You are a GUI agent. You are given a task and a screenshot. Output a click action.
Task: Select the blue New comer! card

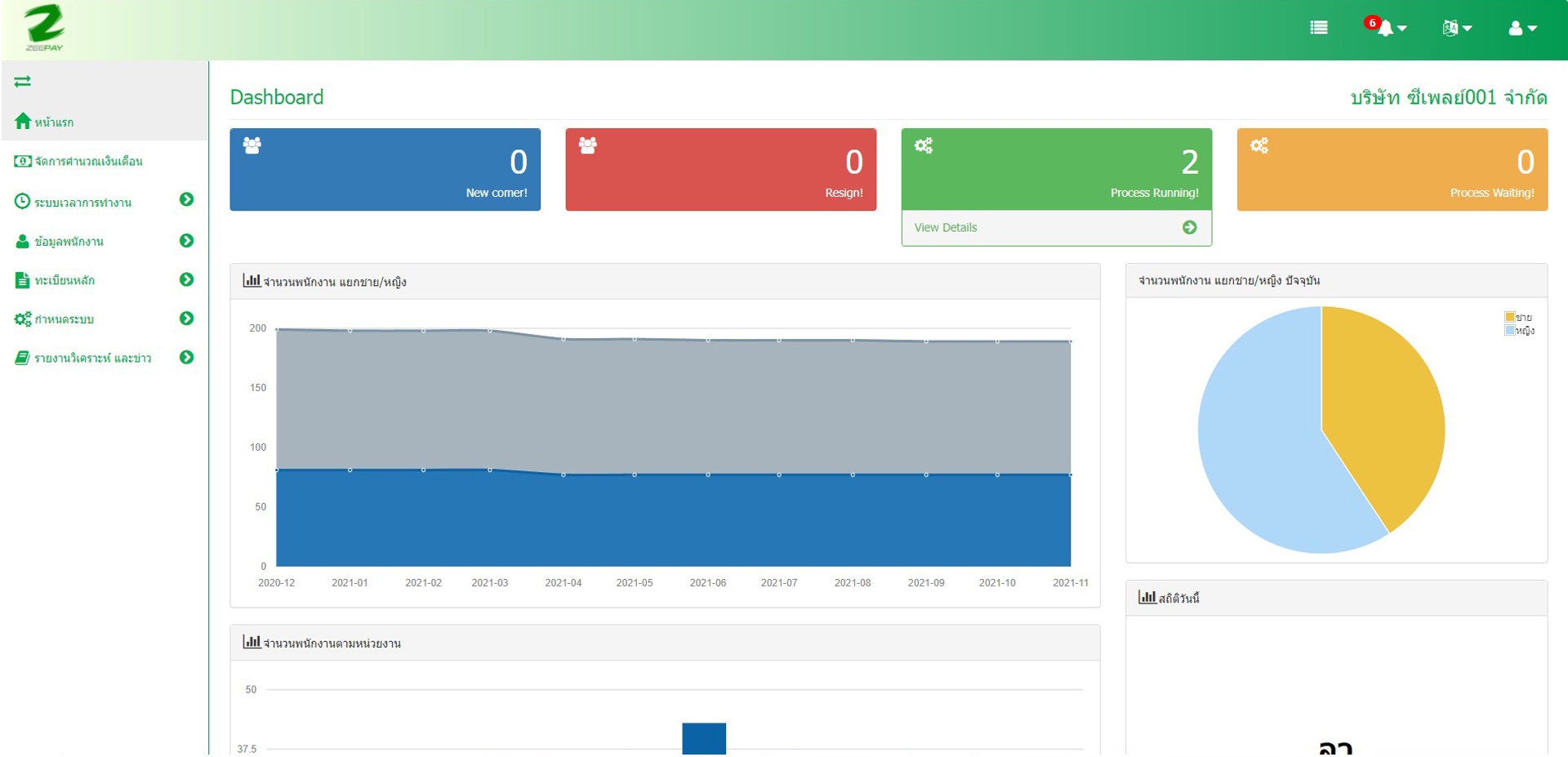[385, 169]
